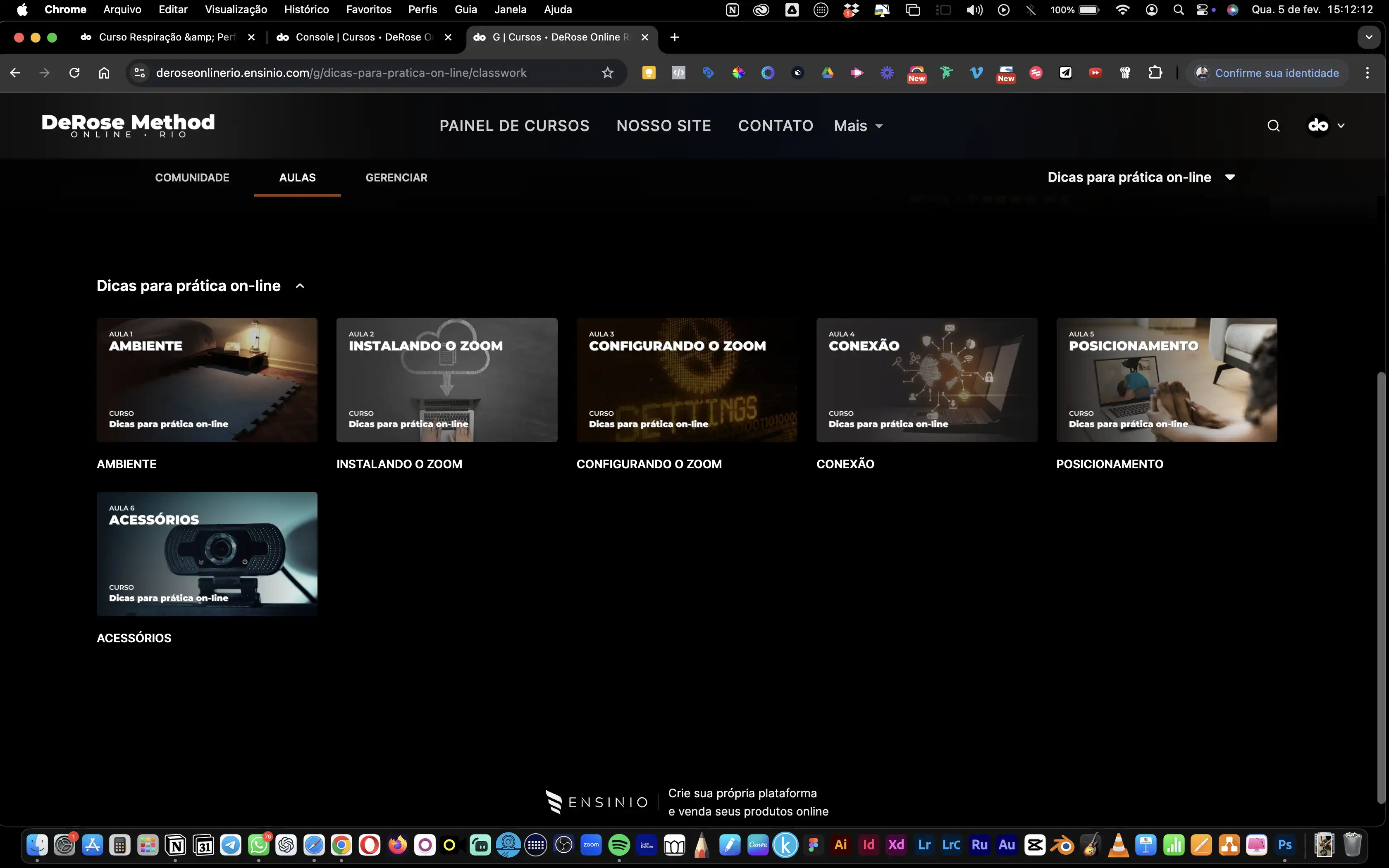Switch to the GERENCIAR tab

tap(396, 177)
